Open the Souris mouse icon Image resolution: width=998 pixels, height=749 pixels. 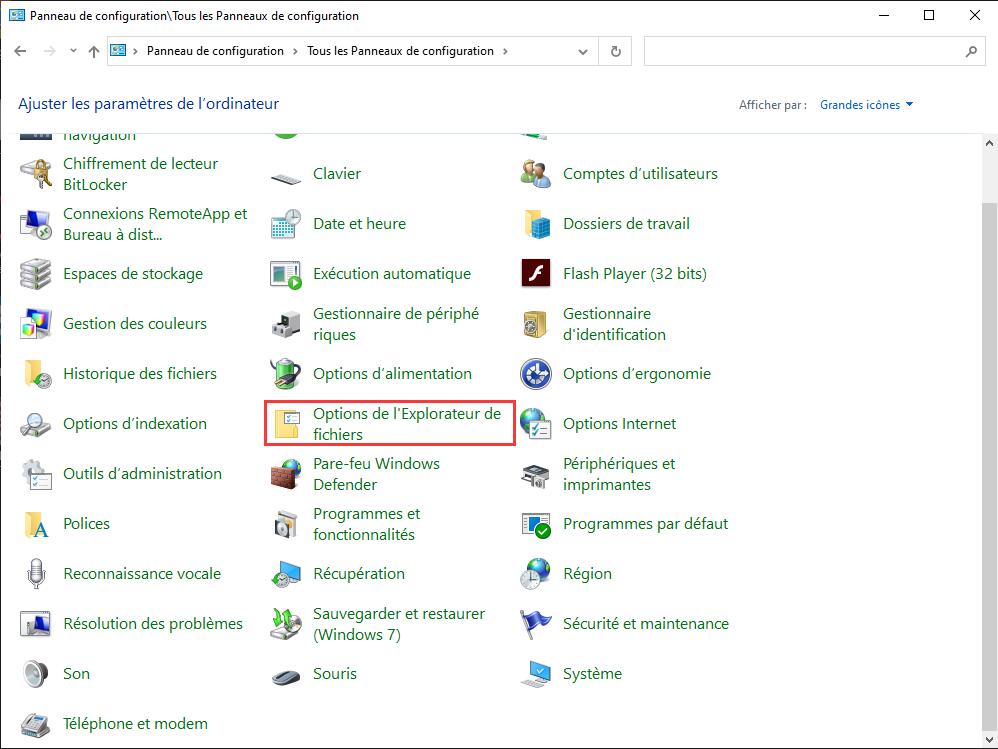point(286,676)
